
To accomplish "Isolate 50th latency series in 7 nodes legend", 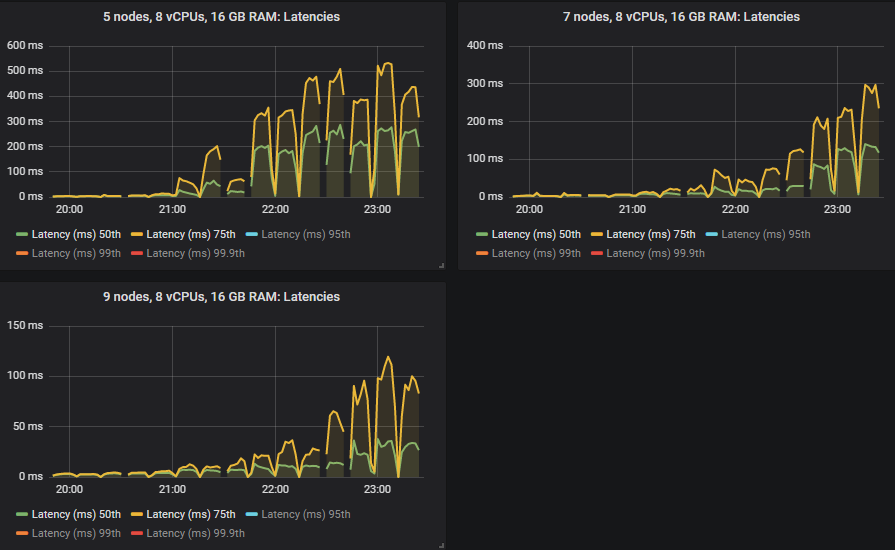I will click(x=533, y=234).
